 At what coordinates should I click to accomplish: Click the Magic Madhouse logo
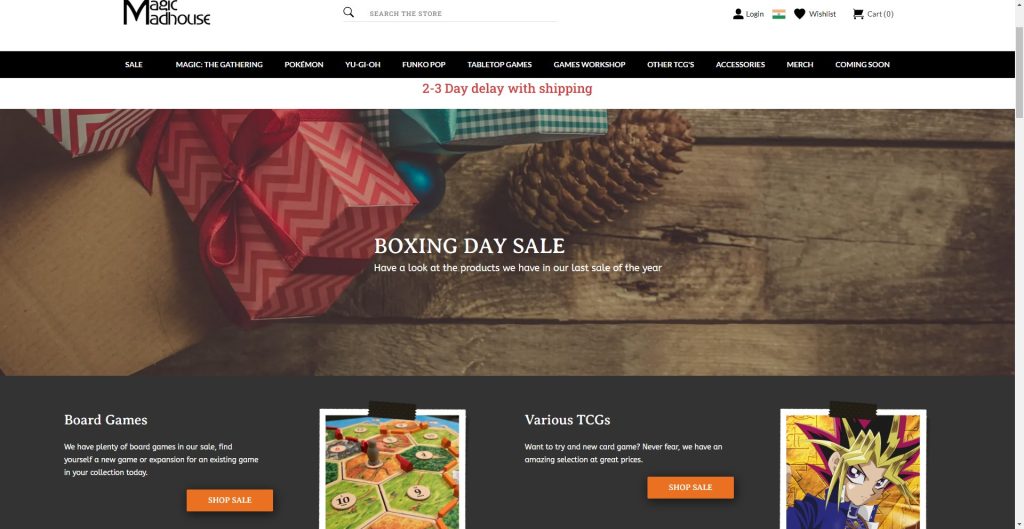(x=167, y=12)
